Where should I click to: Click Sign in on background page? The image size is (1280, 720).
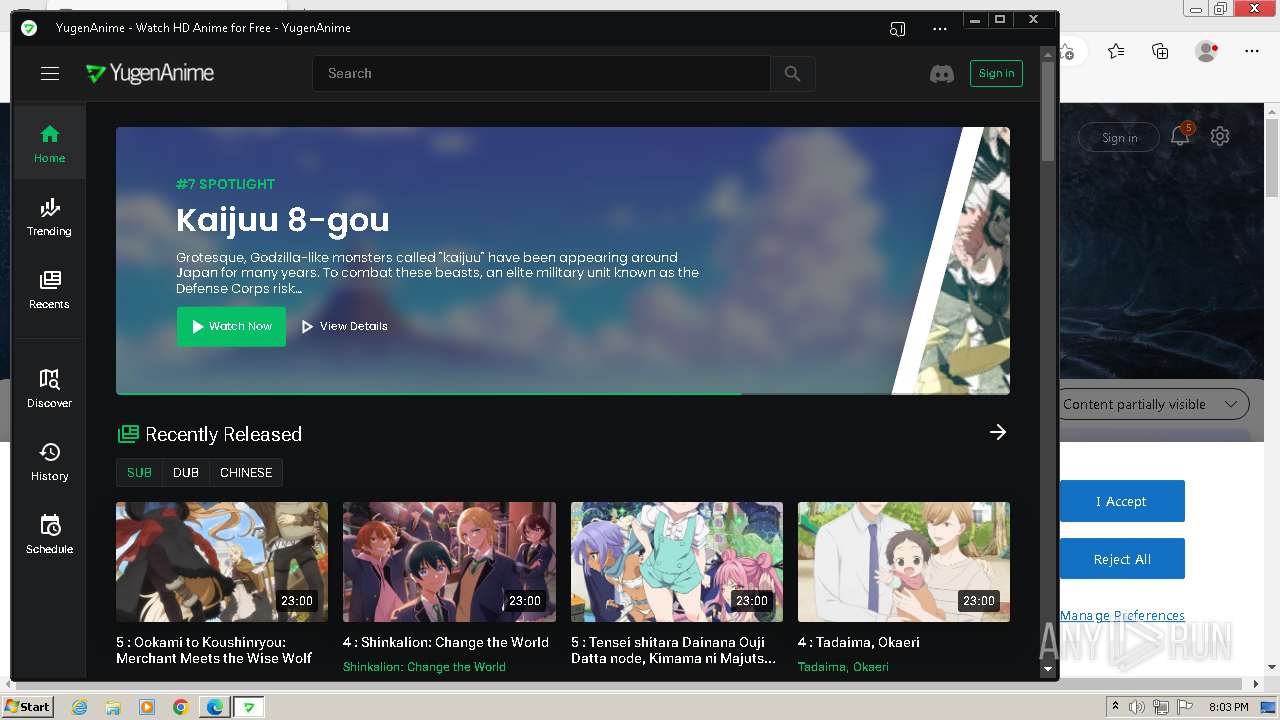click(1119, 138)
